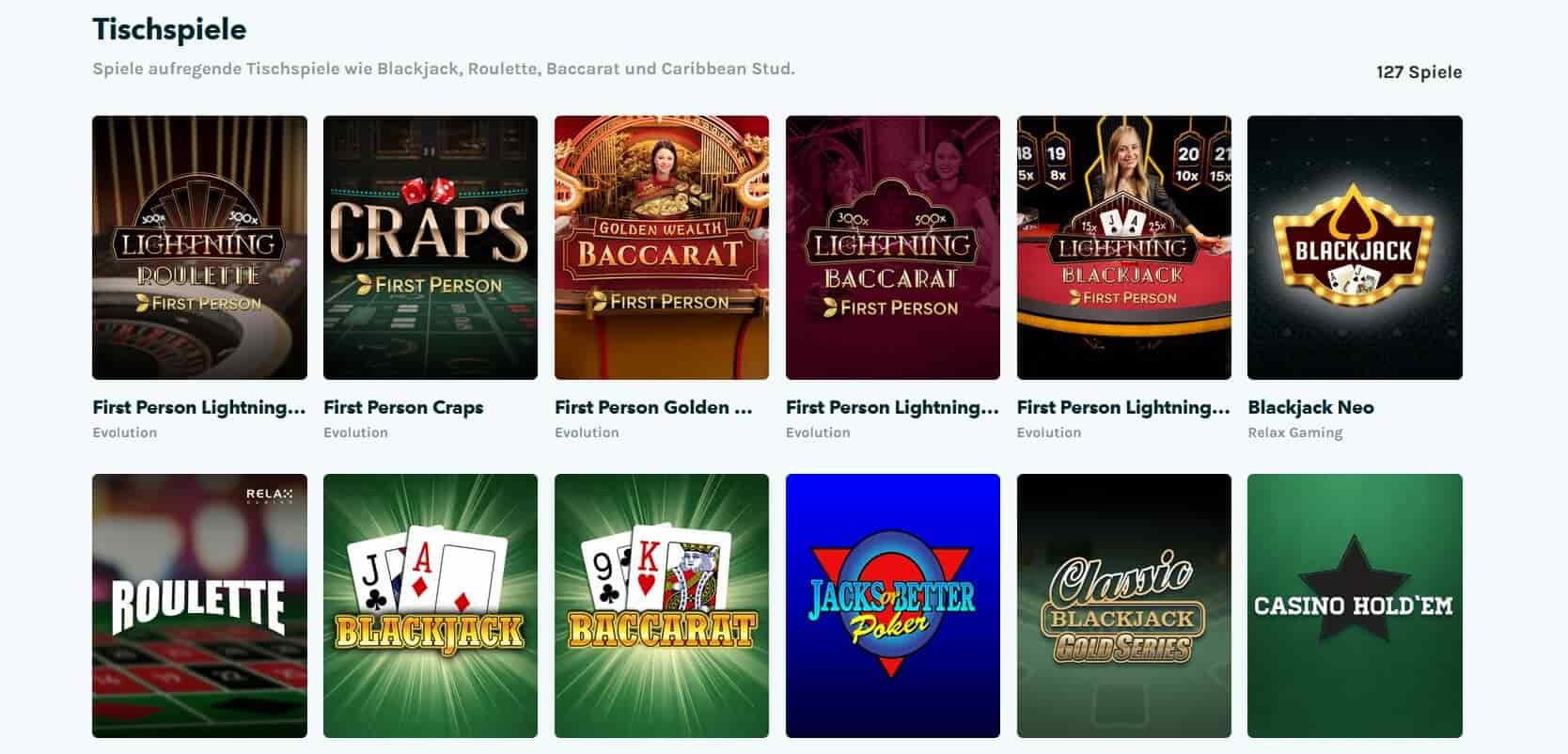Launch Jacks or Better Poker tile

click(893, 605)
